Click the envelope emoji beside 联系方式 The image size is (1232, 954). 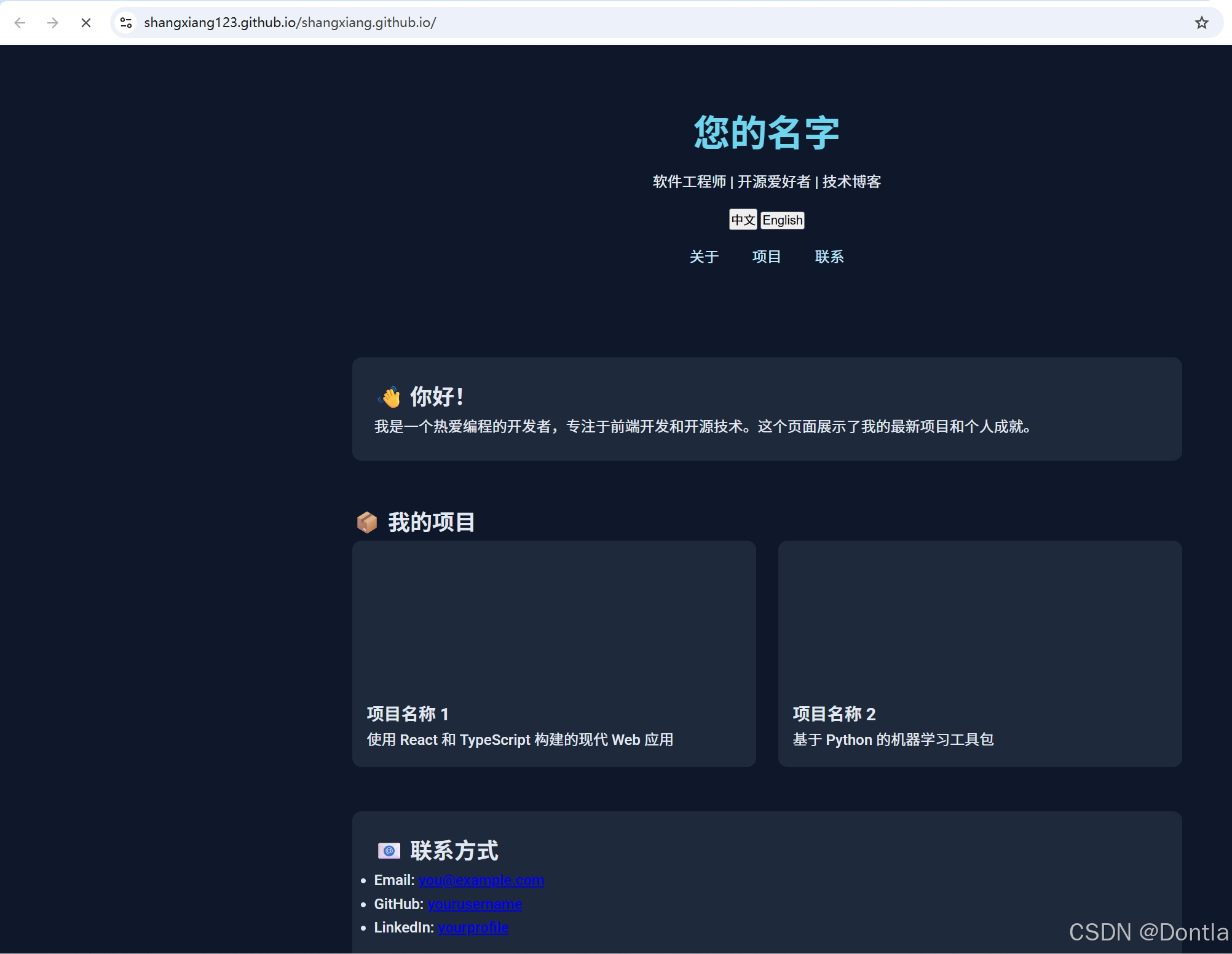(389, 851)
